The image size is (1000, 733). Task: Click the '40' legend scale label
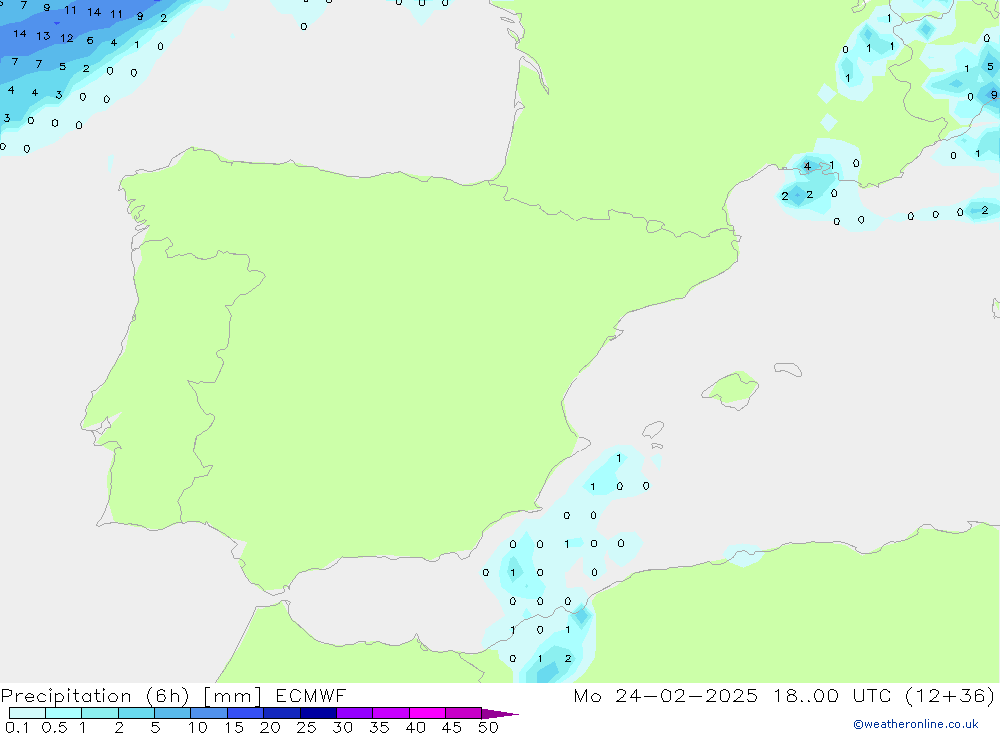tap(416, 727)
